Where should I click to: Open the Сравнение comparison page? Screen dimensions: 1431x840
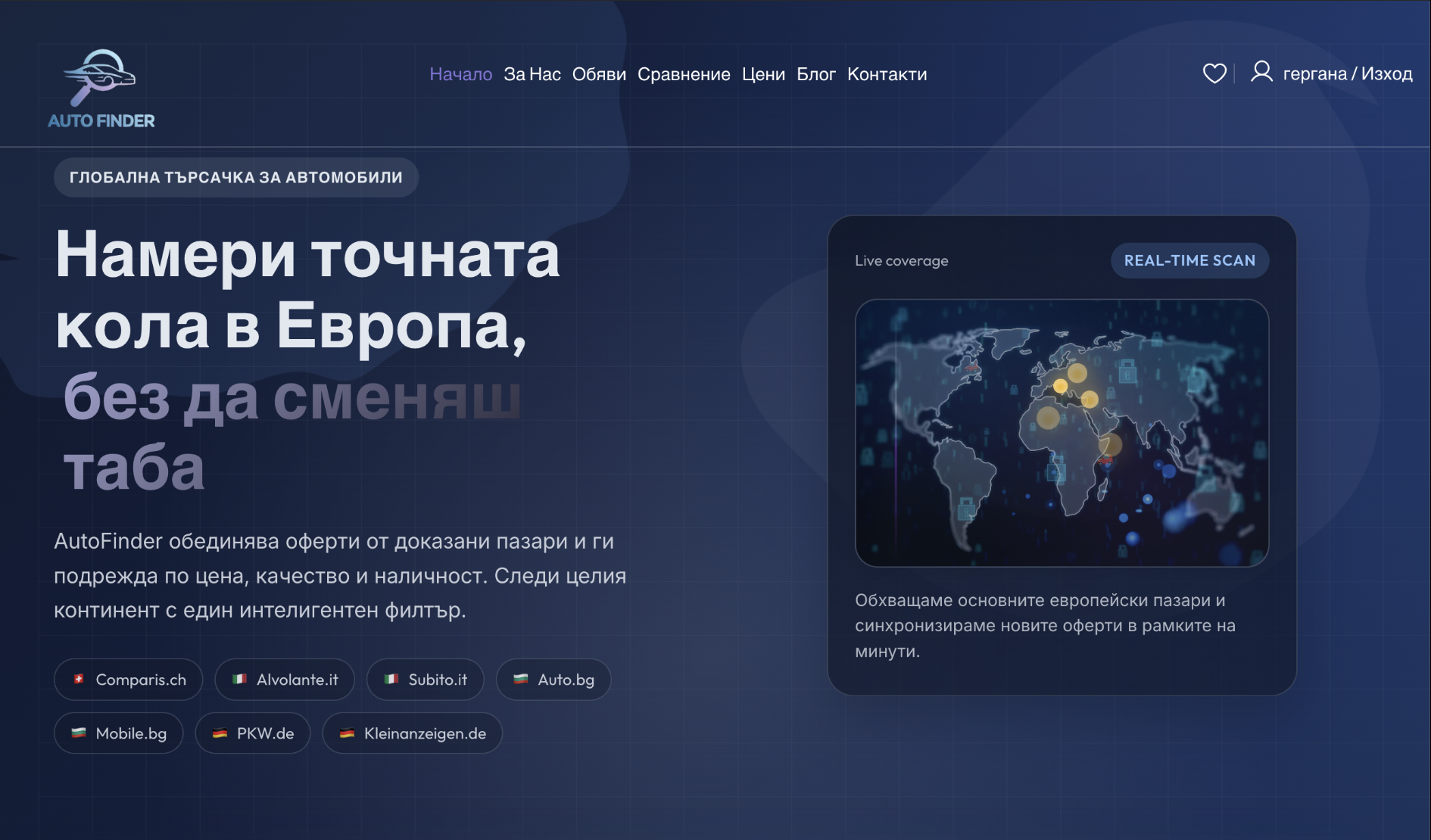click(684, 74)
